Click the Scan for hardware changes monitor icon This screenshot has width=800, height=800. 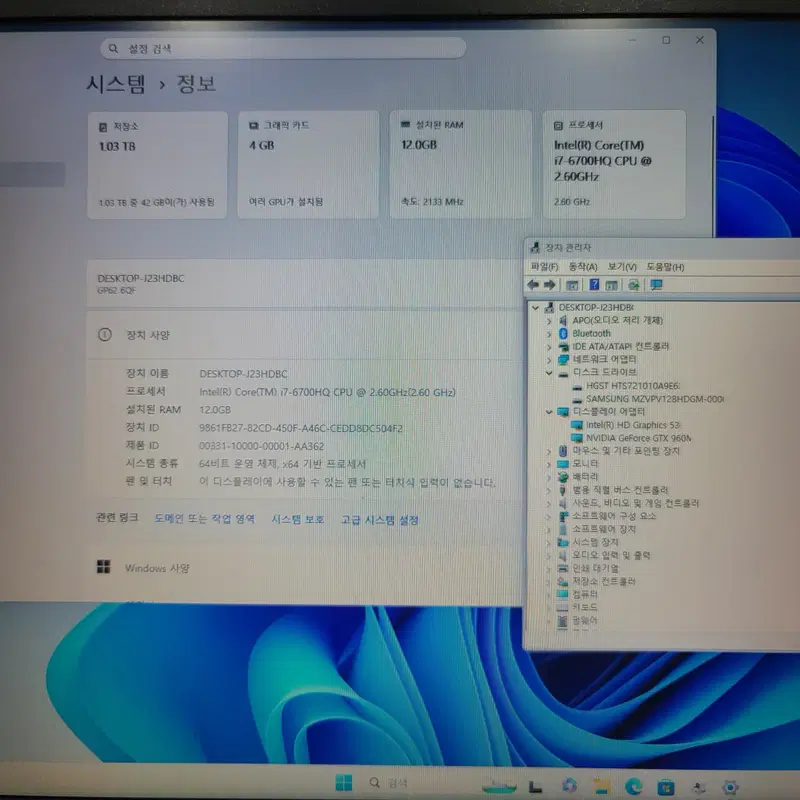pyautogui.click(x=656, y=285)
